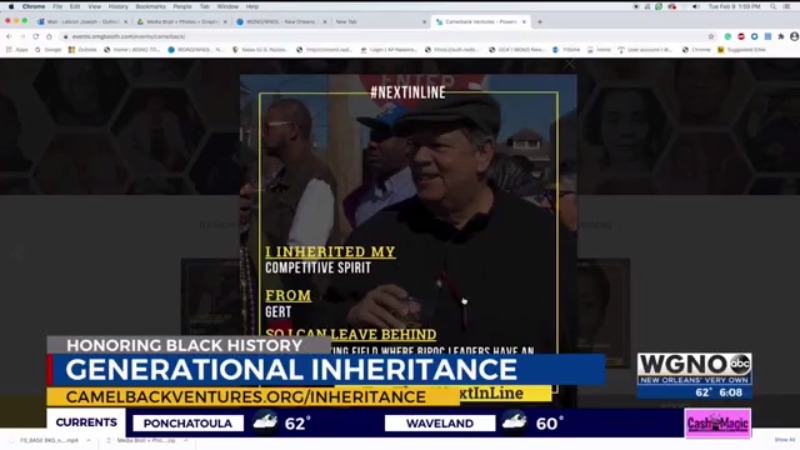Reload the page with the refresh icon
Image resolution: width=800 pixels, height=450 pixels.
(36, 37)
